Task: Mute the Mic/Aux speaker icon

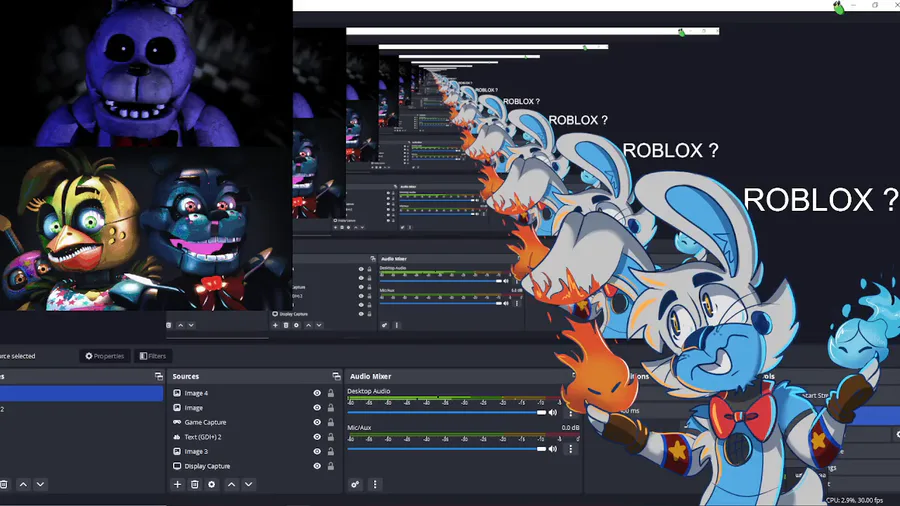Action: 553,449
